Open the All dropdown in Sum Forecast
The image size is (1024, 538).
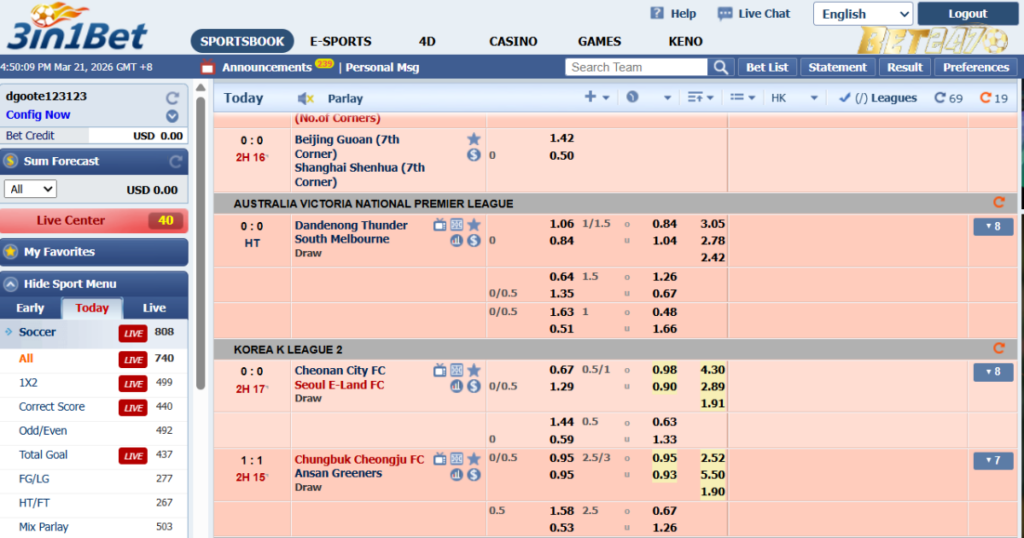30,189
